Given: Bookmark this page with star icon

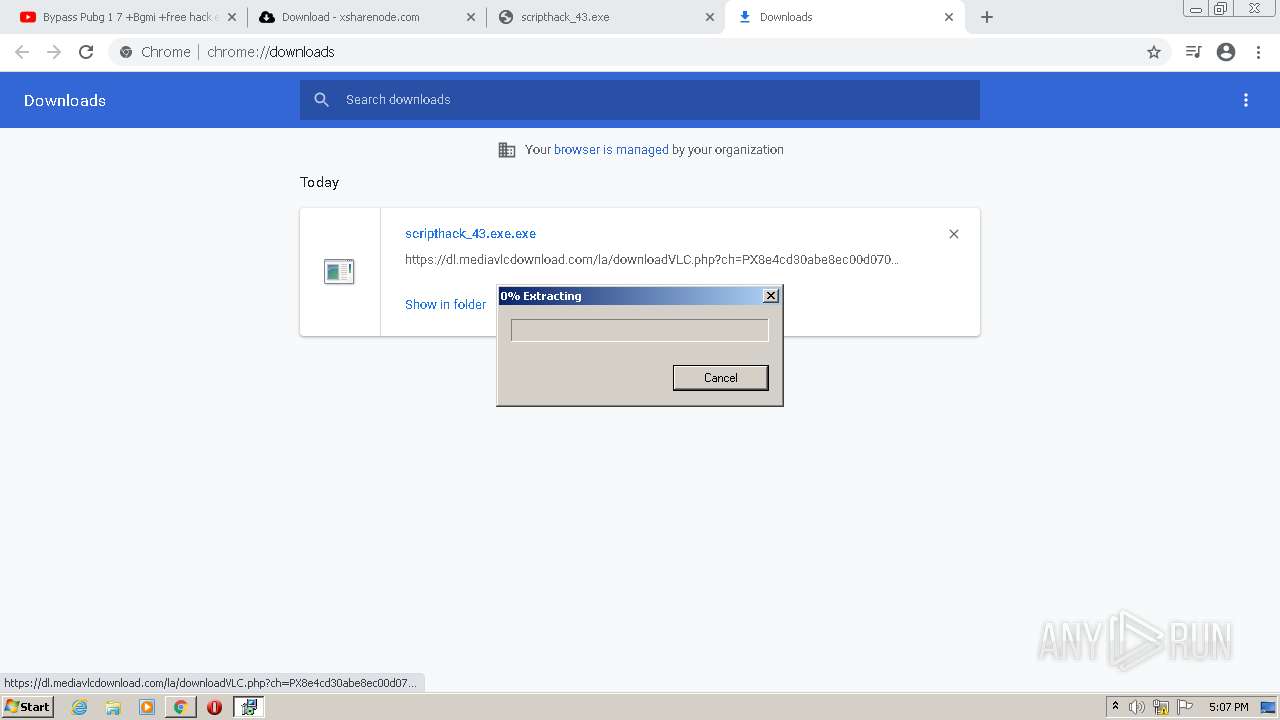Looking at the screenshot, I should coord(1154,52).
